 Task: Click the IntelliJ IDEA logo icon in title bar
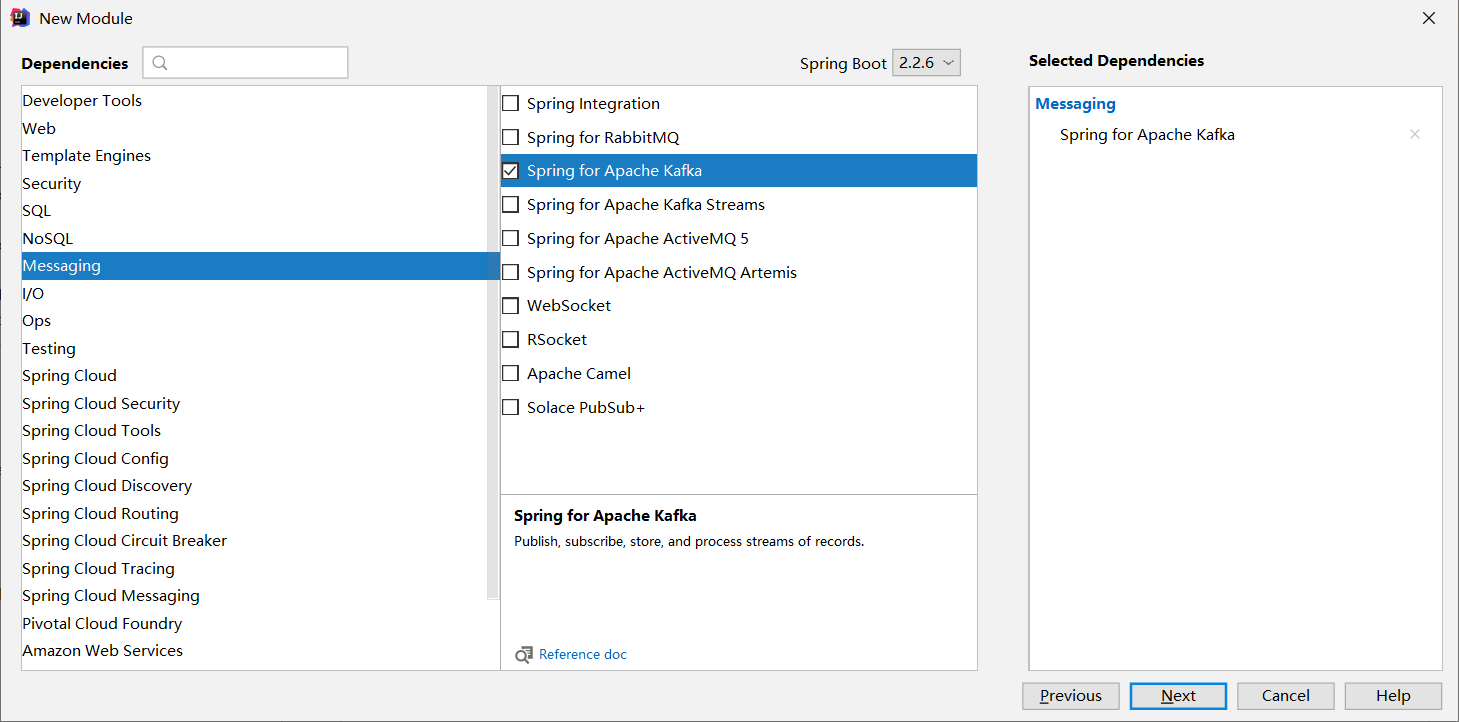pos(20,18)
